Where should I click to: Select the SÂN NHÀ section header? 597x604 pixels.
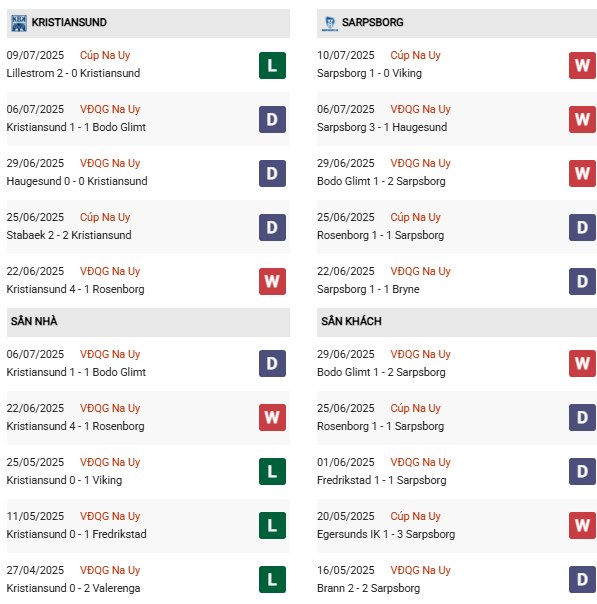[x=148, y=322]
